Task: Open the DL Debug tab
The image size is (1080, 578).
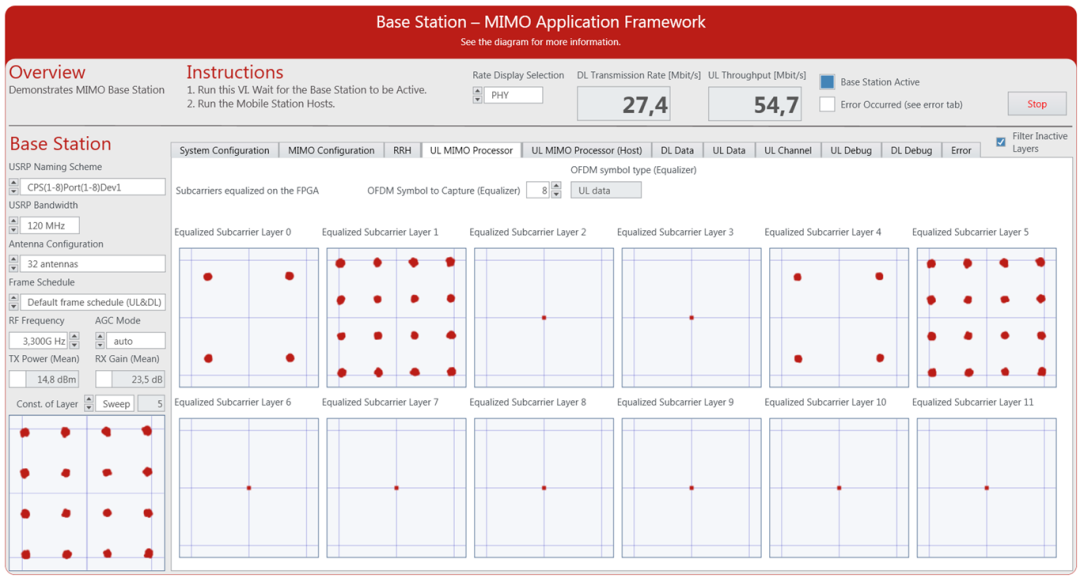Action: 911,151
